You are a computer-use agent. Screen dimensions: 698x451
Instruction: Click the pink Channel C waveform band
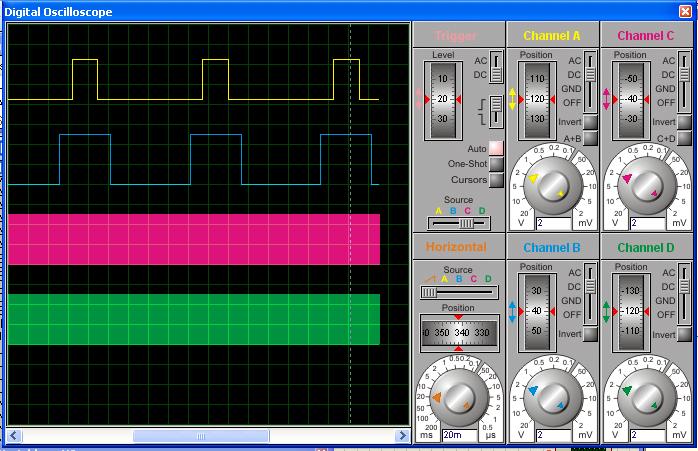pyautogui.click(x=194, y=240)
